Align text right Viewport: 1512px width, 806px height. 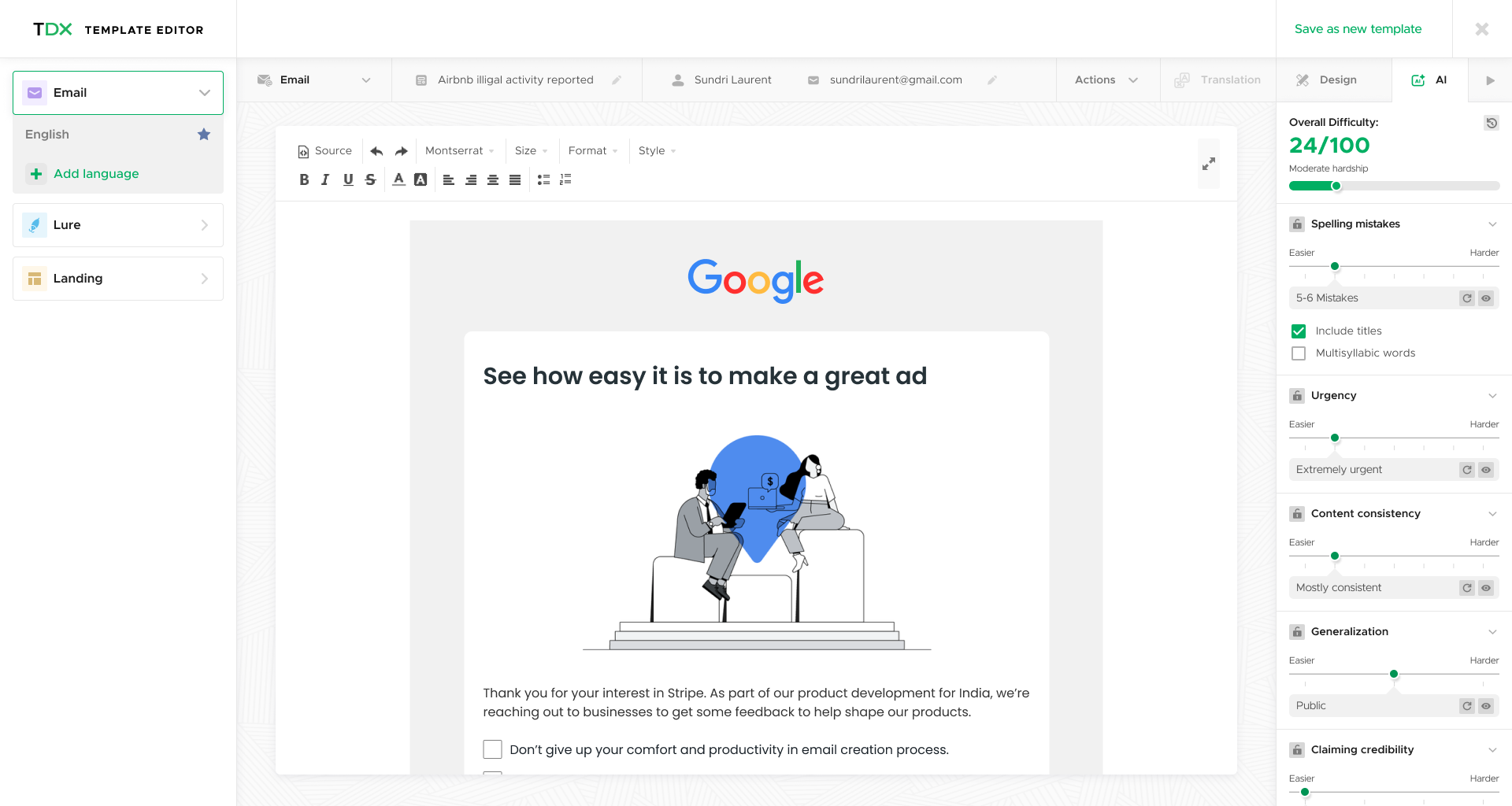(471, 180)
